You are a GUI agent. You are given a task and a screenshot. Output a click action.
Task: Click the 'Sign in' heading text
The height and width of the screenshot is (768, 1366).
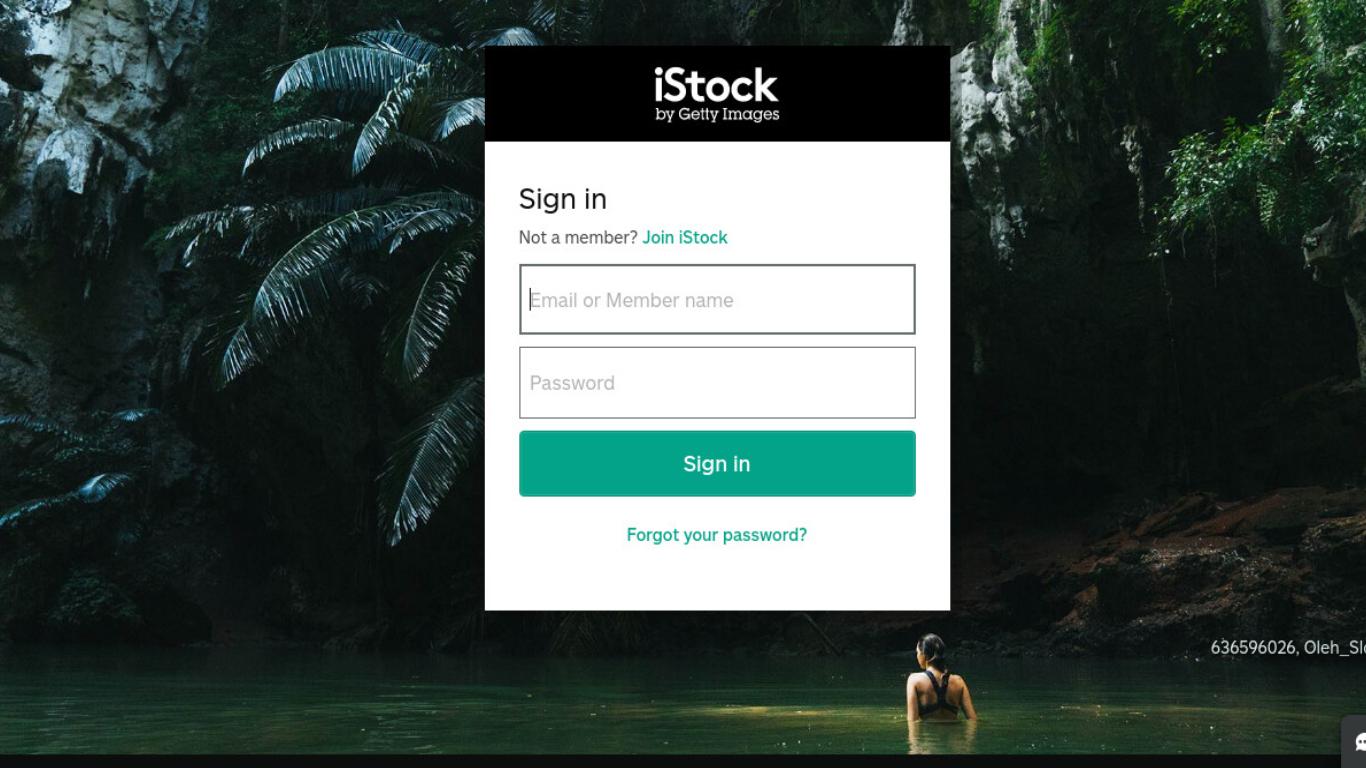563,199
